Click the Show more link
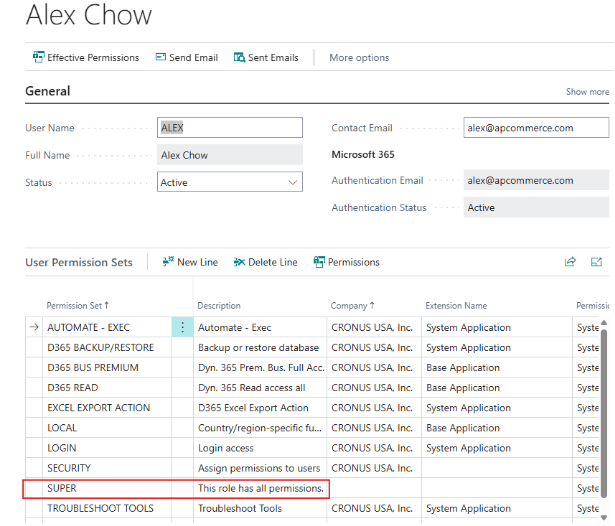Image resolution: width=615 pixels, height=526 pixels. click(x=587, y=92)
